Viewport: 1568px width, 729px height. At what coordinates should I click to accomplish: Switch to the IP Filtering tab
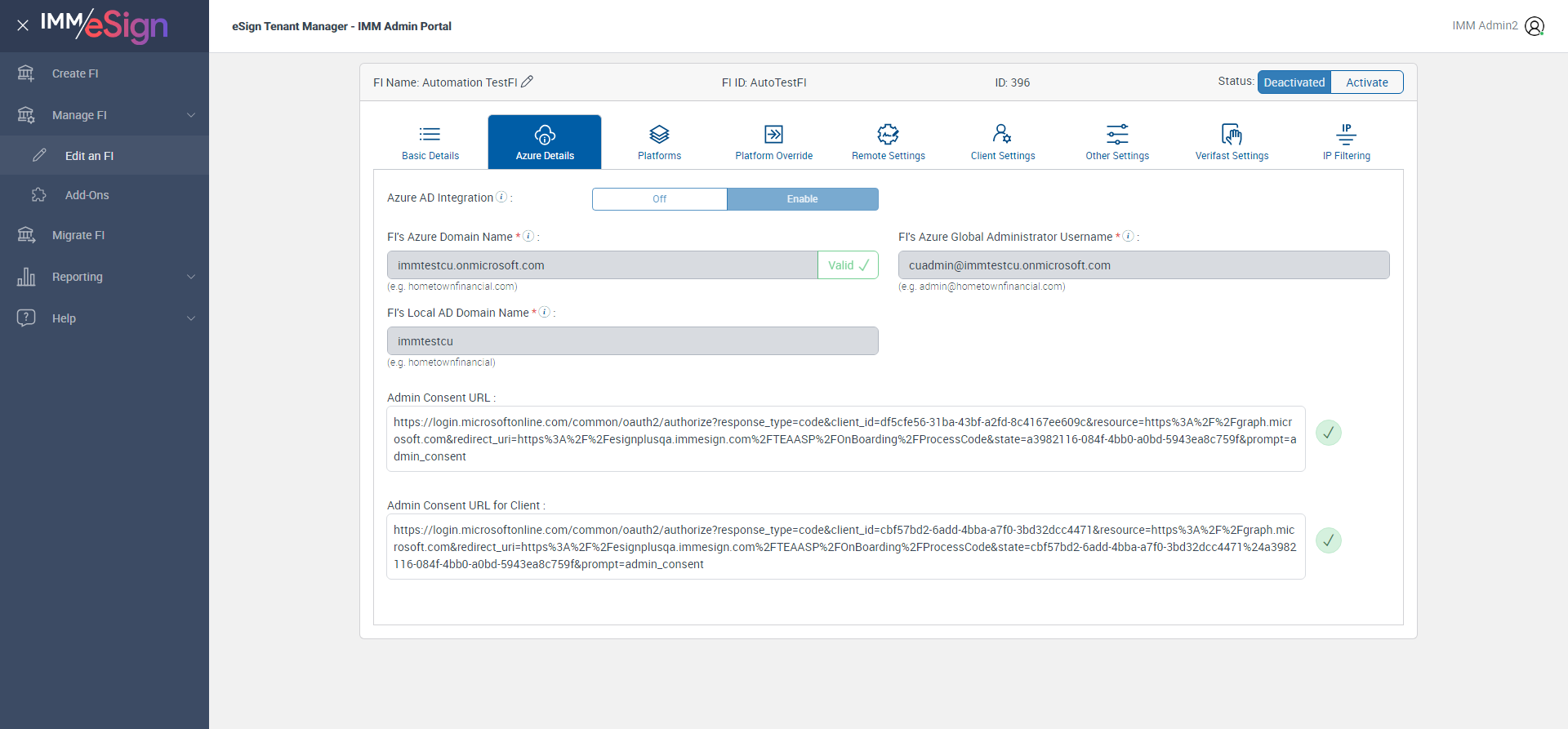point(1347,142)
